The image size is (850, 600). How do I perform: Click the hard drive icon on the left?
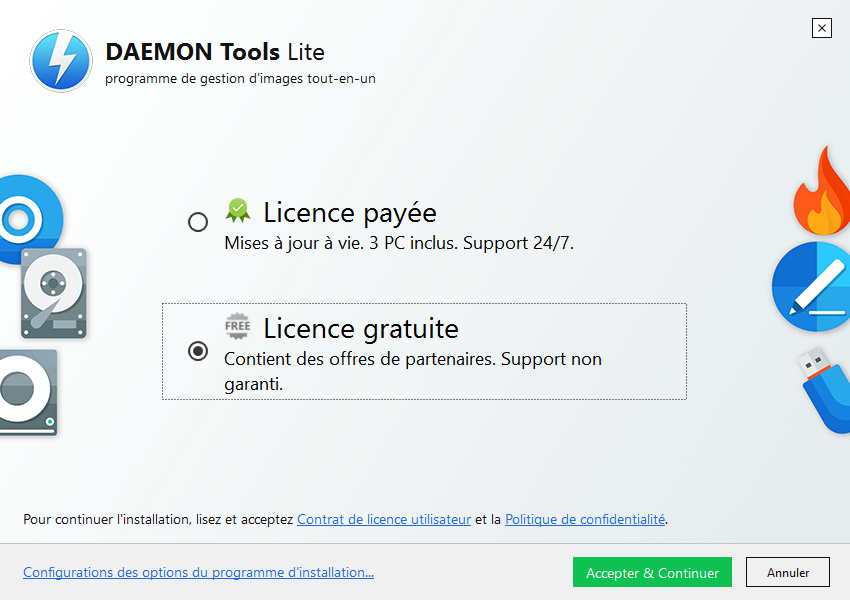tap(54, 293)
